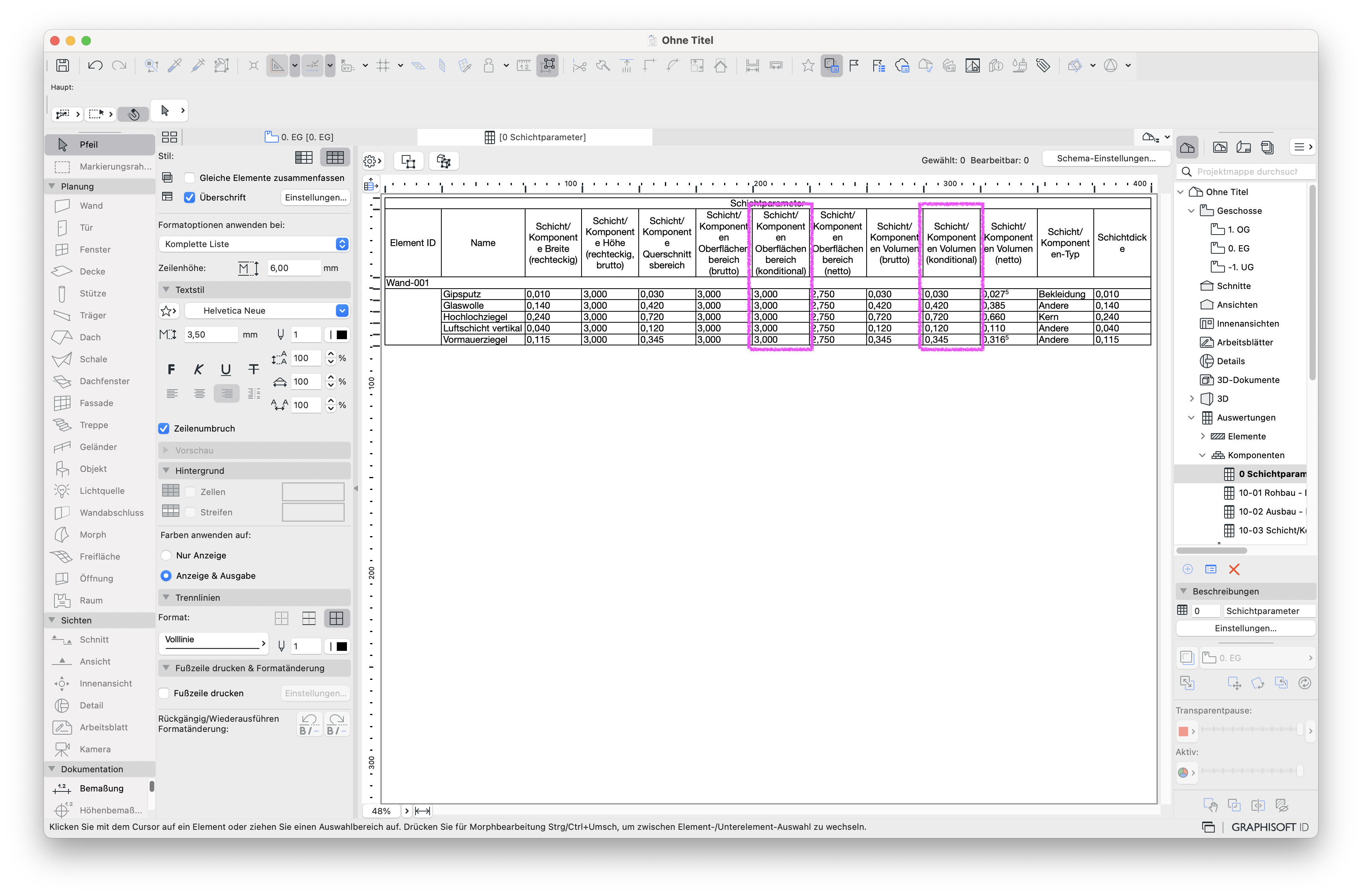The height and width of the screenshot is (896, 1362).
Task: Select the Träger tool
Action: point(100,315)
